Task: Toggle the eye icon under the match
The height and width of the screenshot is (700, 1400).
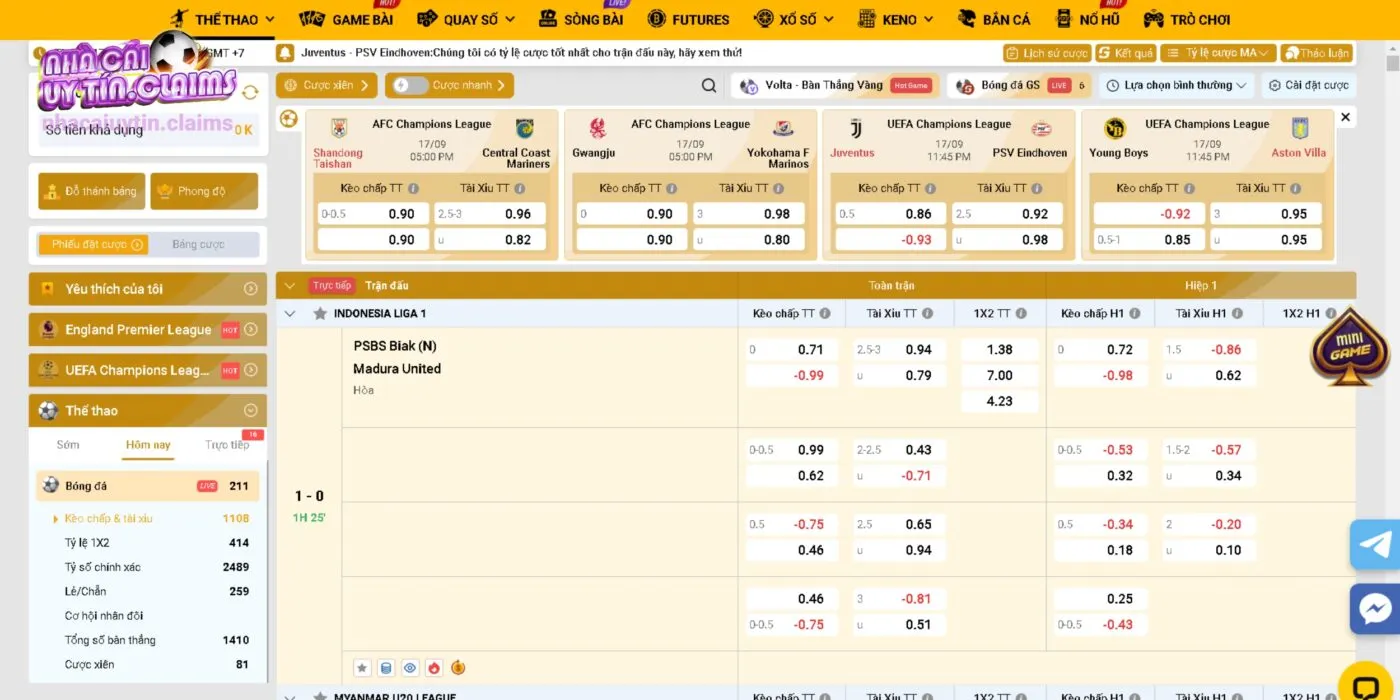Action: point(410,668)
